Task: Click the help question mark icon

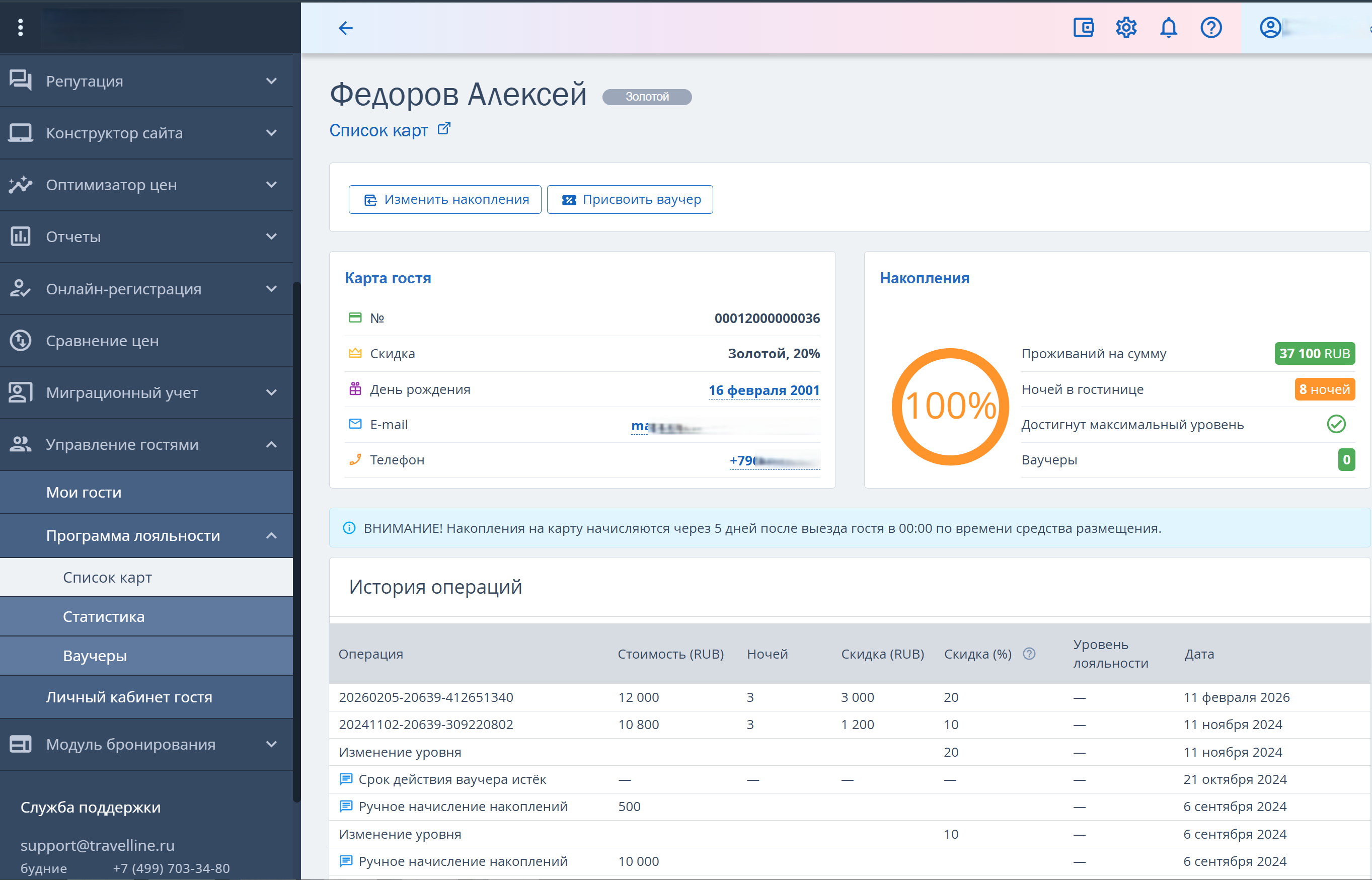Action: click(1210, 28)
